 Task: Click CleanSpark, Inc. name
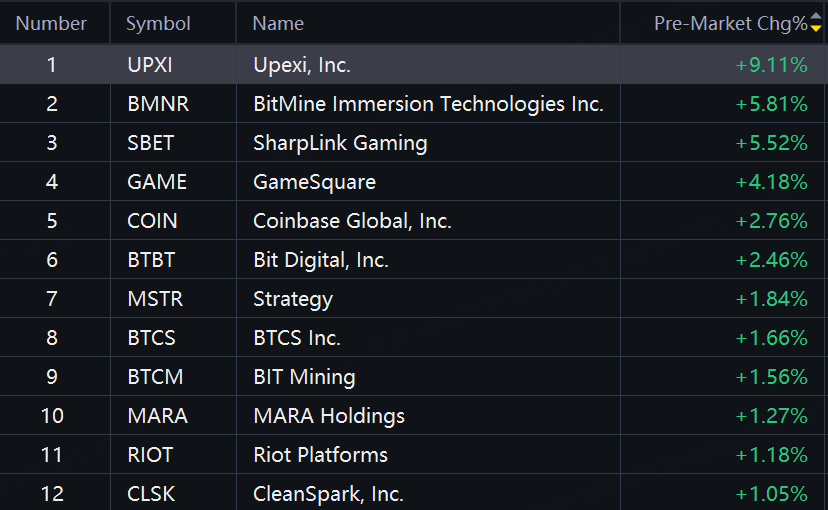pos(328,494)
